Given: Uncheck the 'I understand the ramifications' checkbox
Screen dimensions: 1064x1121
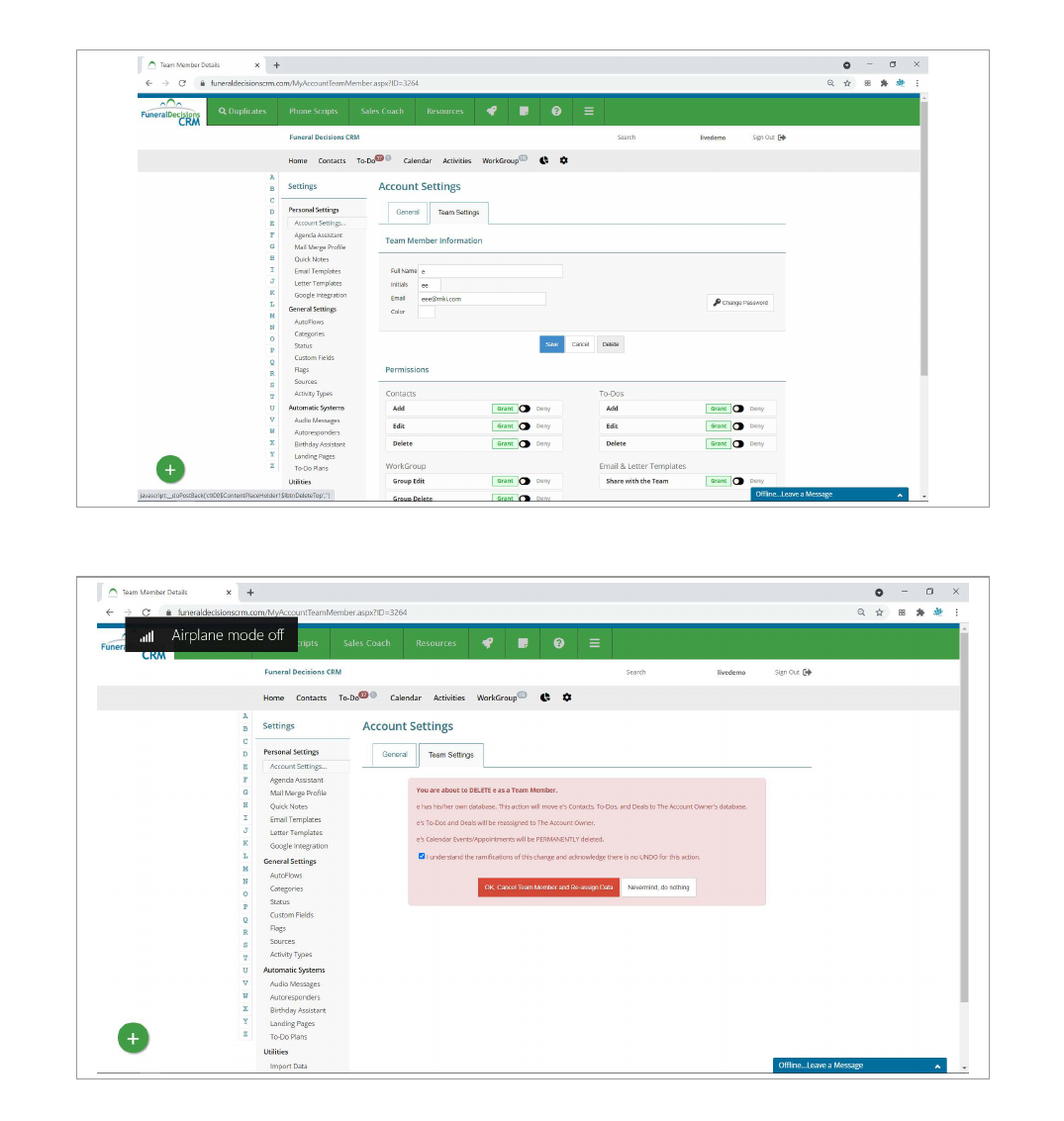Looking at the screenshot, I should tap(422, 857).
